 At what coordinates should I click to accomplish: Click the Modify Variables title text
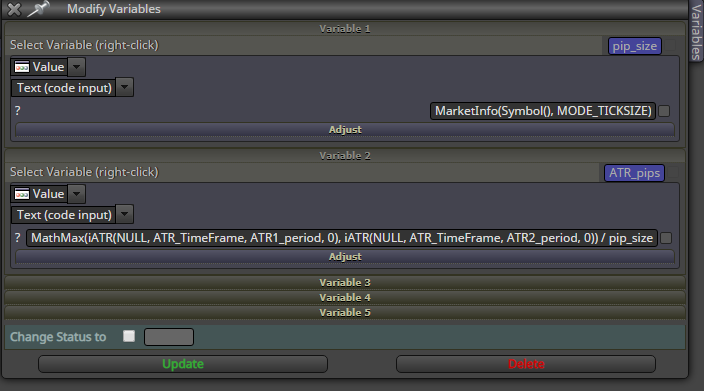coord(114,9)
